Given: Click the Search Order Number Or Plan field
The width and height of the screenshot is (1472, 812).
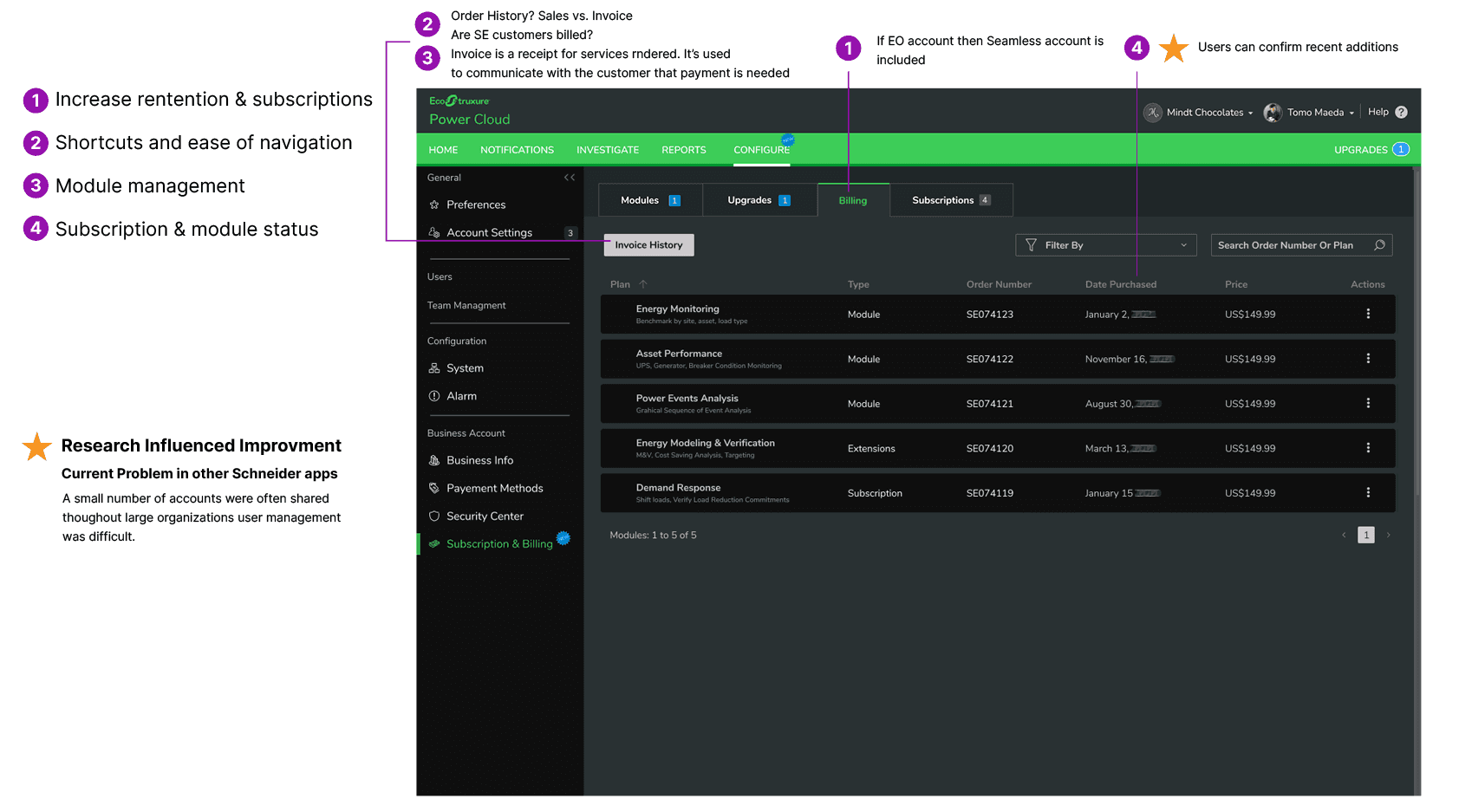Looking at the screenshot, I should click(1301, 245).
